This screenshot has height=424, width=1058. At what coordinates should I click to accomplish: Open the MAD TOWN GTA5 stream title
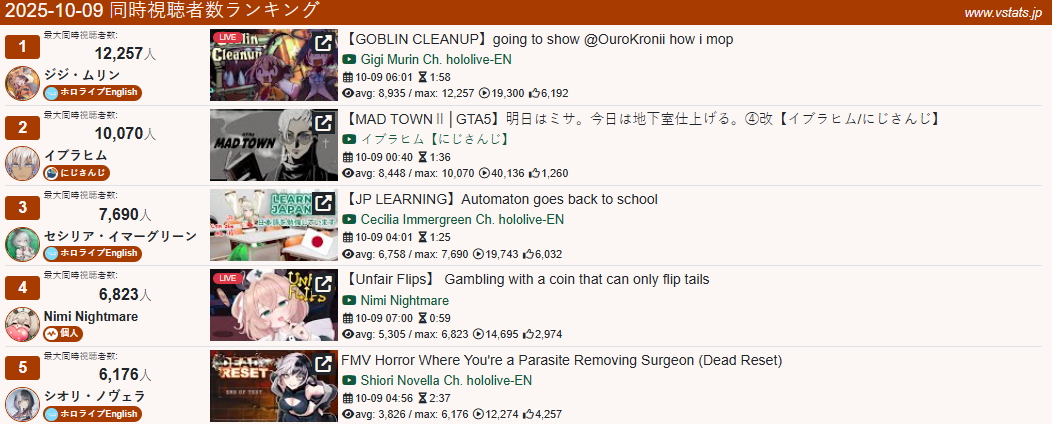point(641,119)
